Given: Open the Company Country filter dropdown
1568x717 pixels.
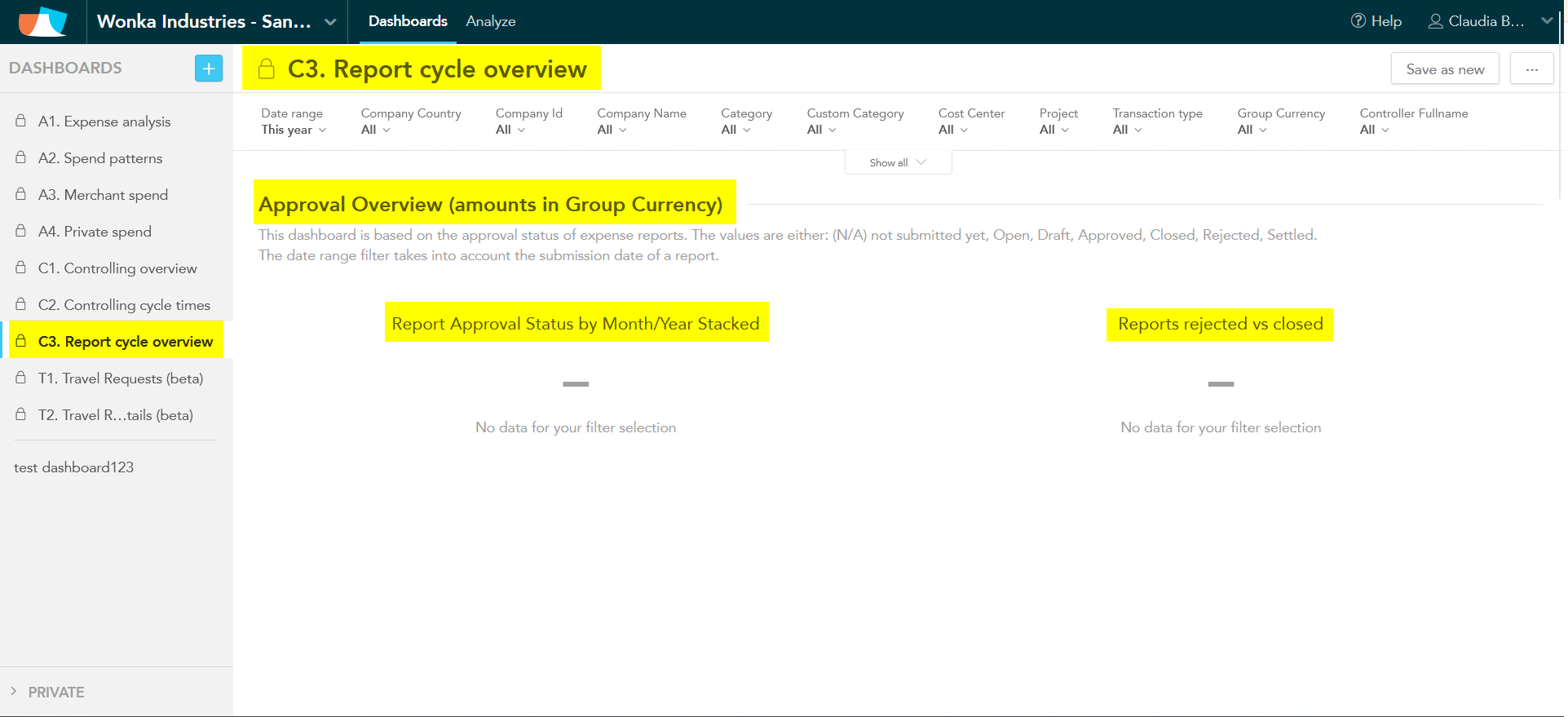Looking at the screenshot, I should [x=376, y=130].
